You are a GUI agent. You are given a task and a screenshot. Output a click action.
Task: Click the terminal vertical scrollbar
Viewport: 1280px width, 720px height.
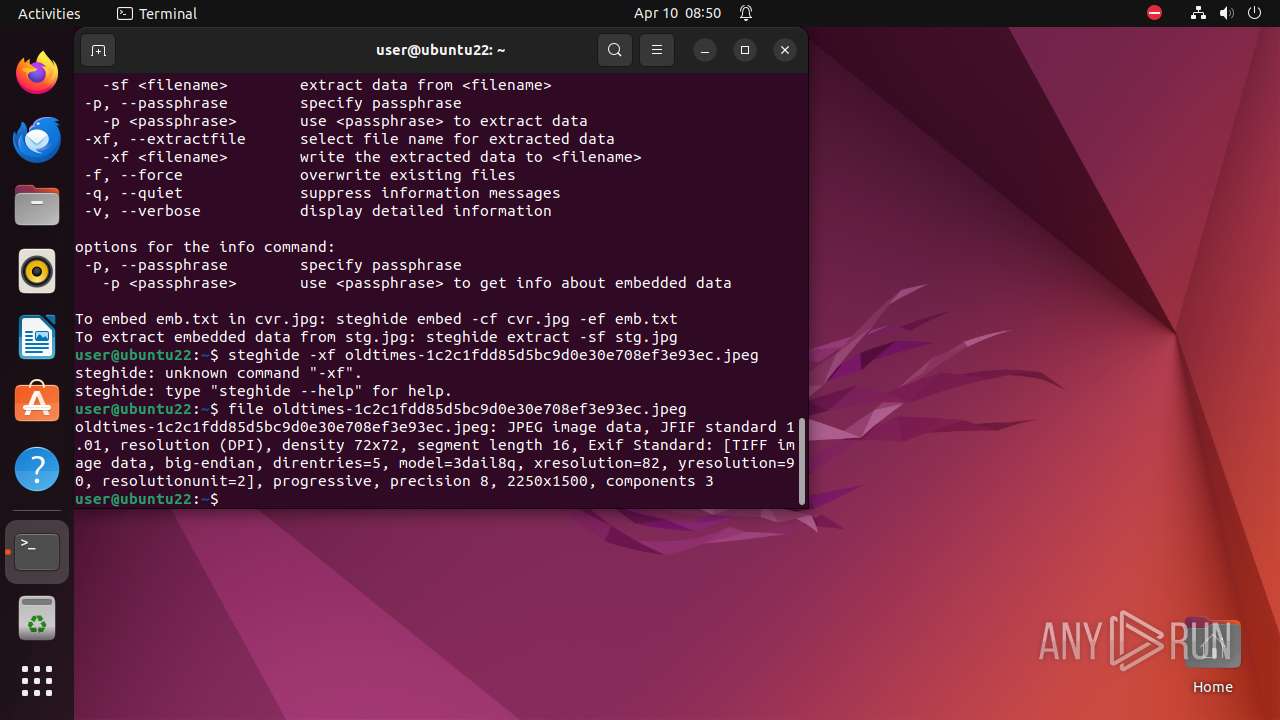pos(802,462)
